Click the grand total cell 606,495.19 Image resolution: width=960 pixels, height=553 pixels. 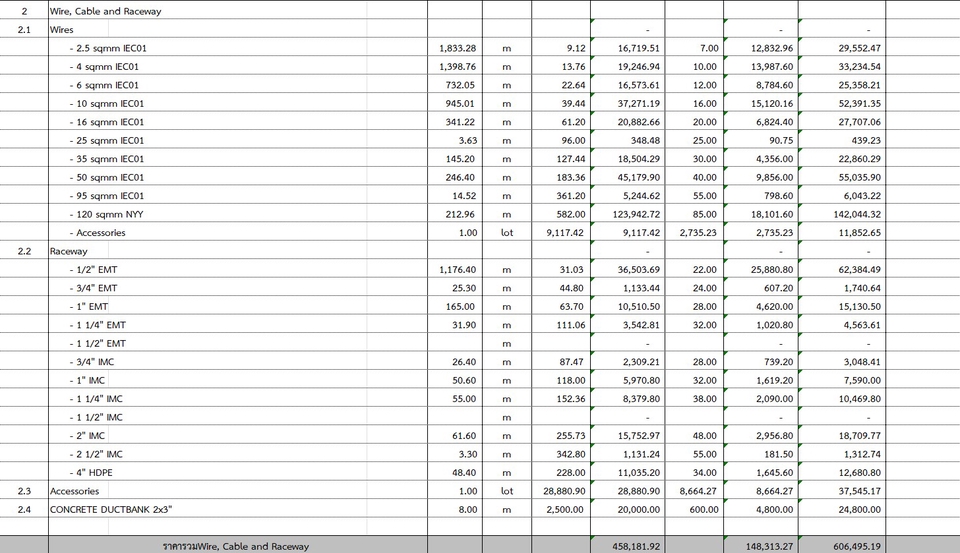tap(853, 546)
